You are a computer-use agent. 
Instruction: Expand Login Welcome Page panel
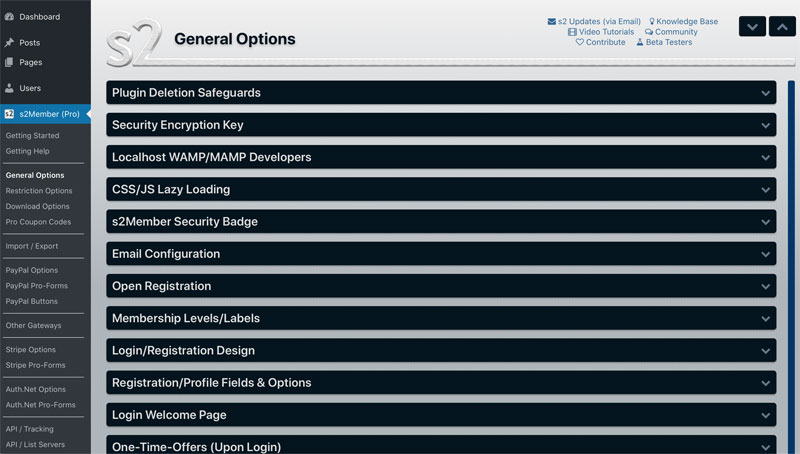[441, 415]
